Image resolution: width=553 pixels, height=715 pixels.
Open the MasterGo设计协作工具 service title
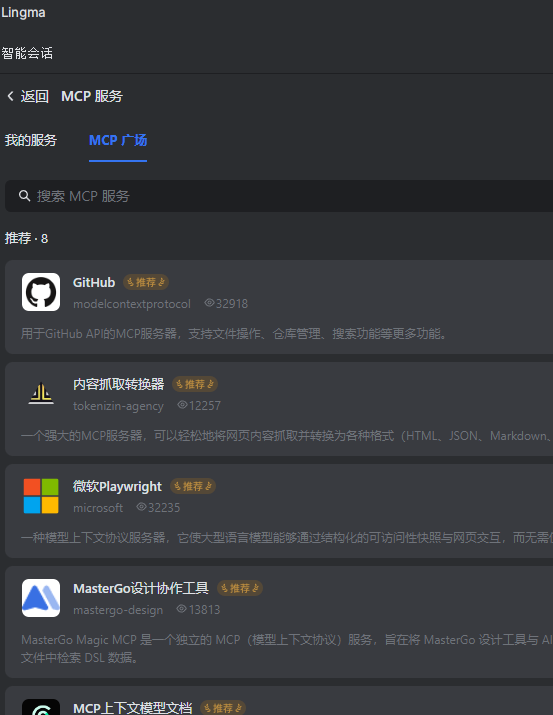click(x=141, y=588)
